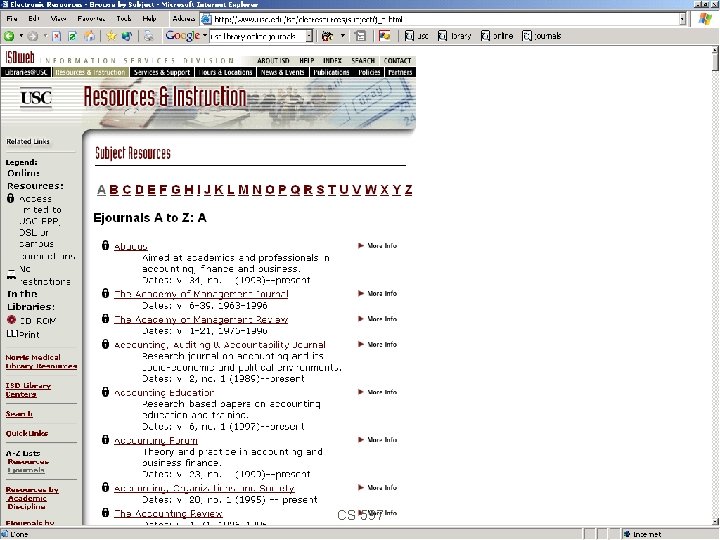The image size is (720, 540).
Task: Click More Info for Accounting Education
Action: click(x=377, y=392)
